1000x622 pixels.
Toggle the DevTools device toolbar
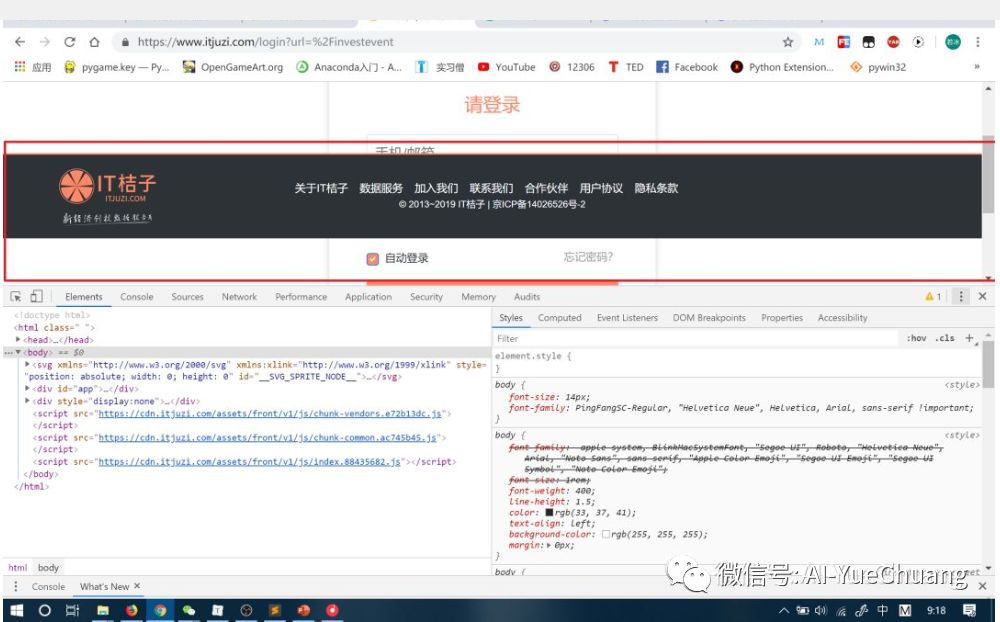(x=36, y=297)
